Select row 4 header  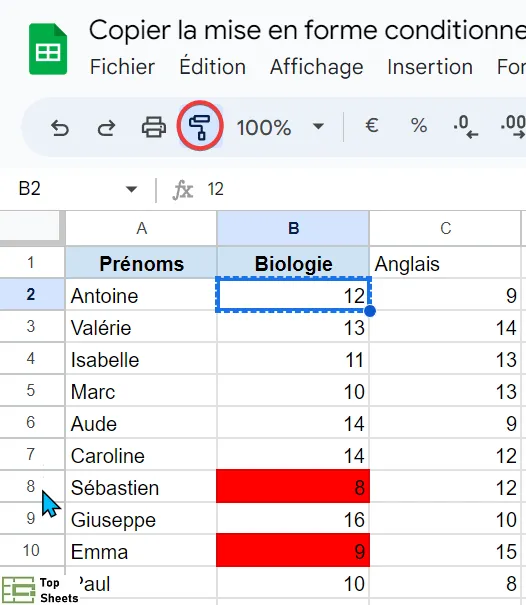31,358
